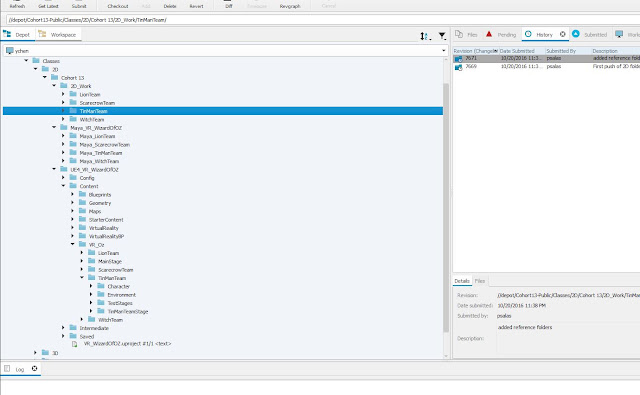Sort by the Date Submitted column header
This screenshot has width=640, height=395.
point(522,51)
